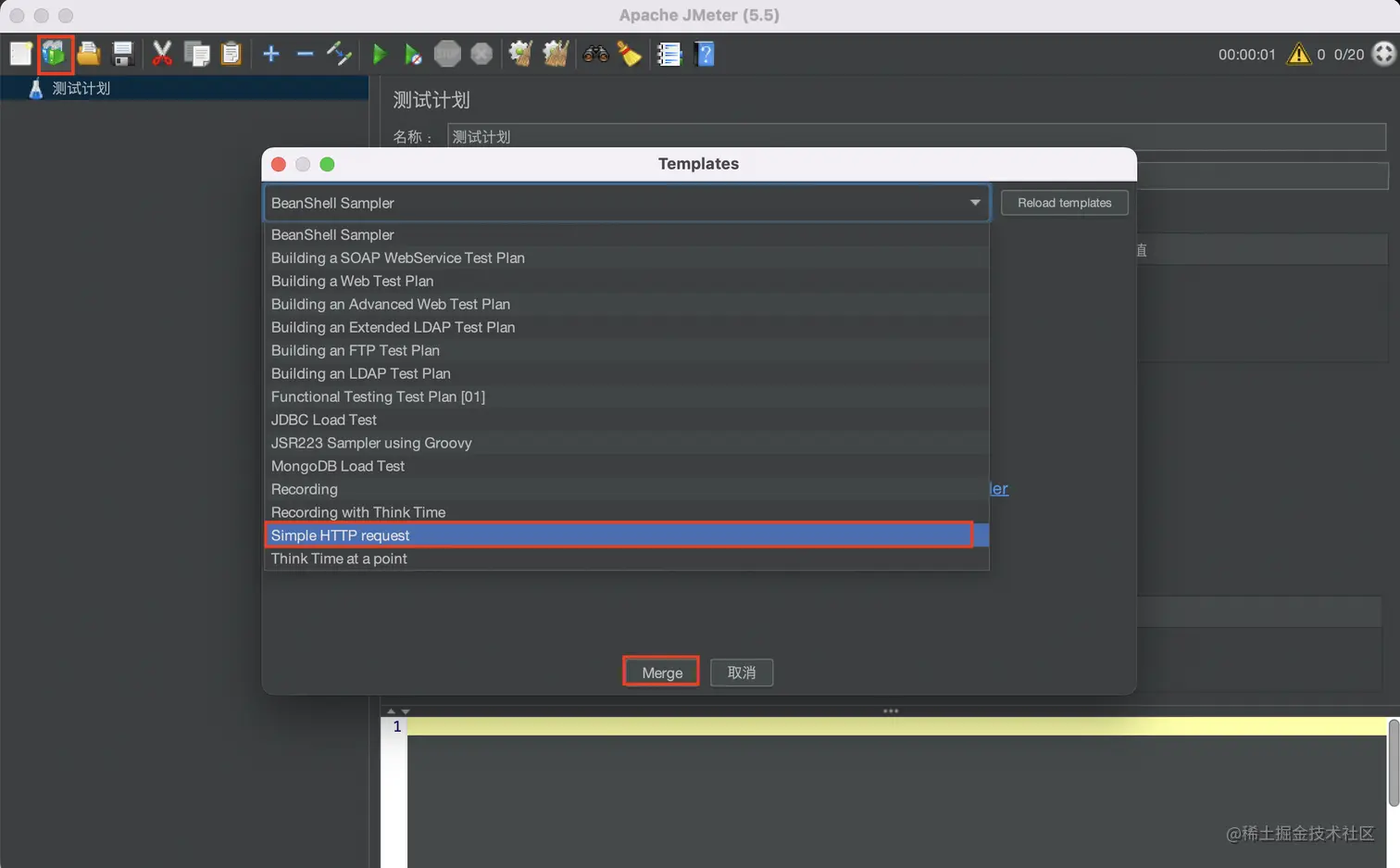
Task: Click the New test plan icon
Action: pos(20,54)
